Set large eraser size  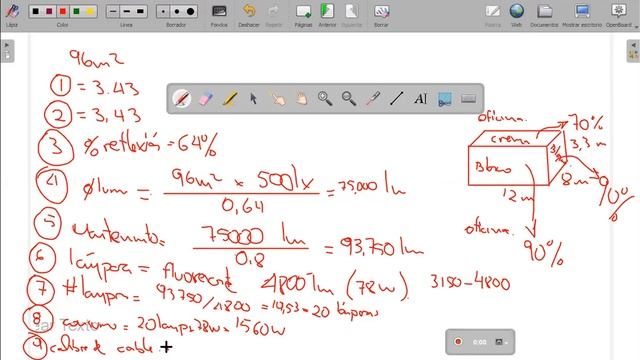click(190, 11)
